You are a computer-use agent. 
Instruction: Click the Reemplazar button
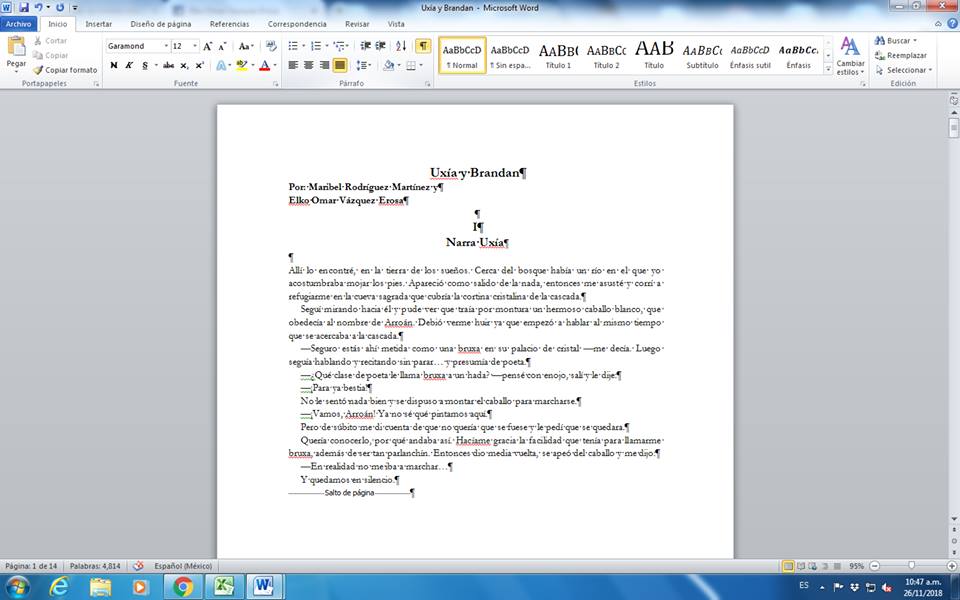tap(906, 55)
